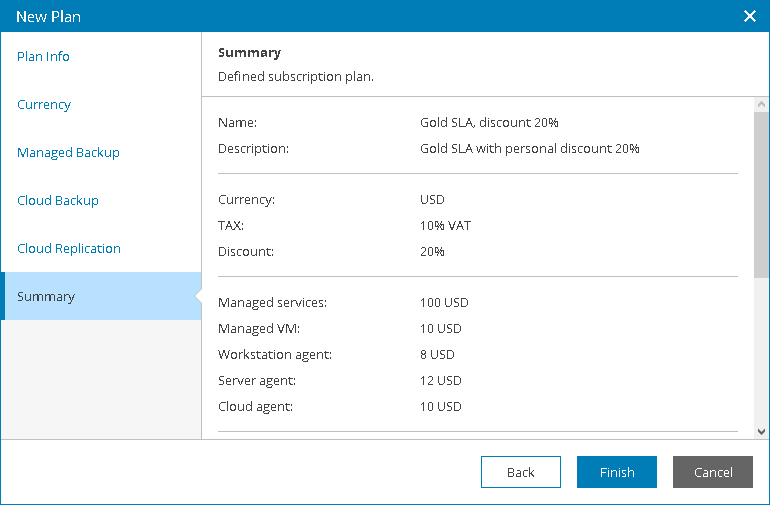Click the Managed VM value '10 USD'
Screen dimensions: 770x505
[441, 329]
